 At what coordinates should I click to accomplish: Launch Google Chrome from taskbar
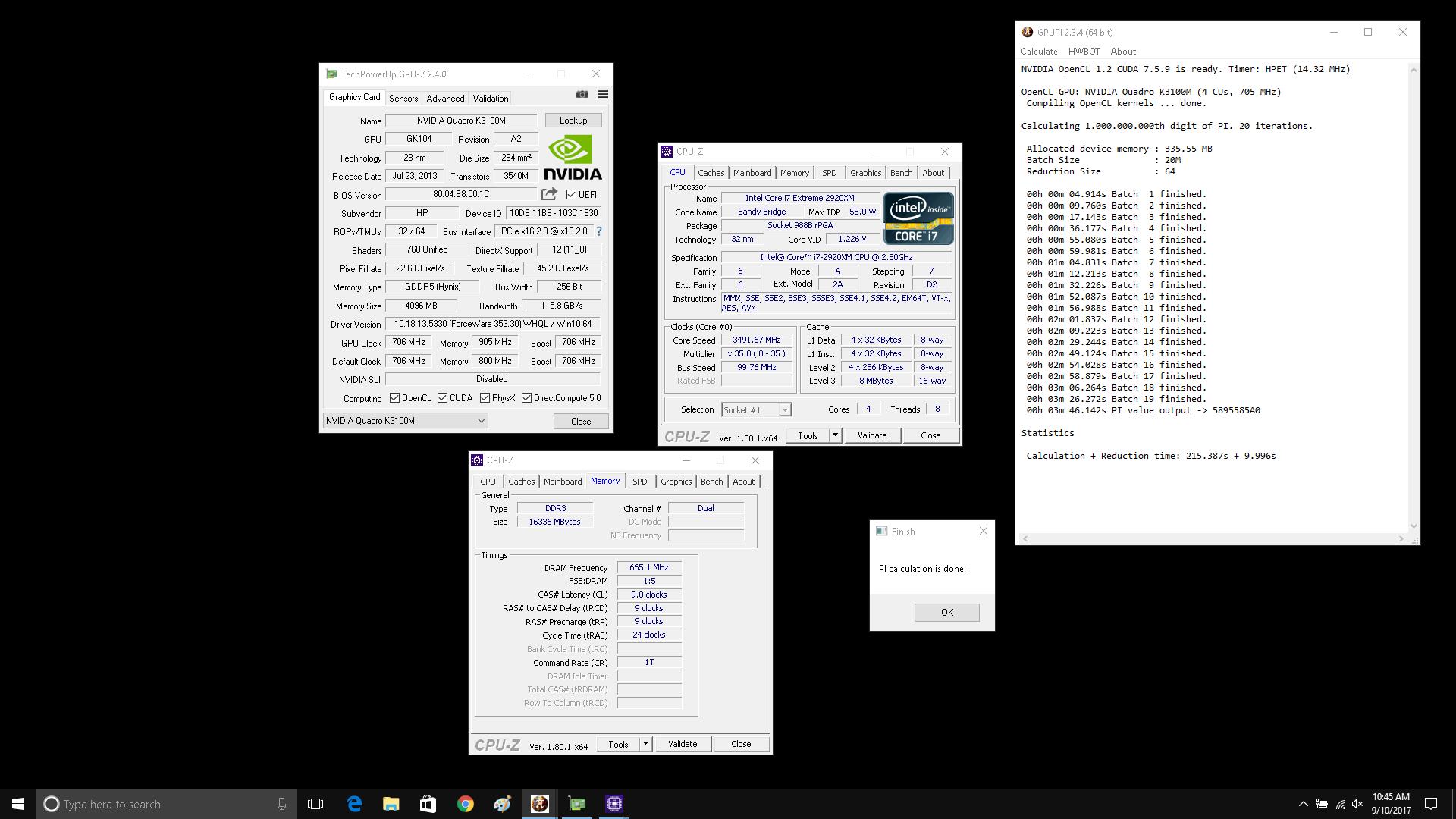465,804
